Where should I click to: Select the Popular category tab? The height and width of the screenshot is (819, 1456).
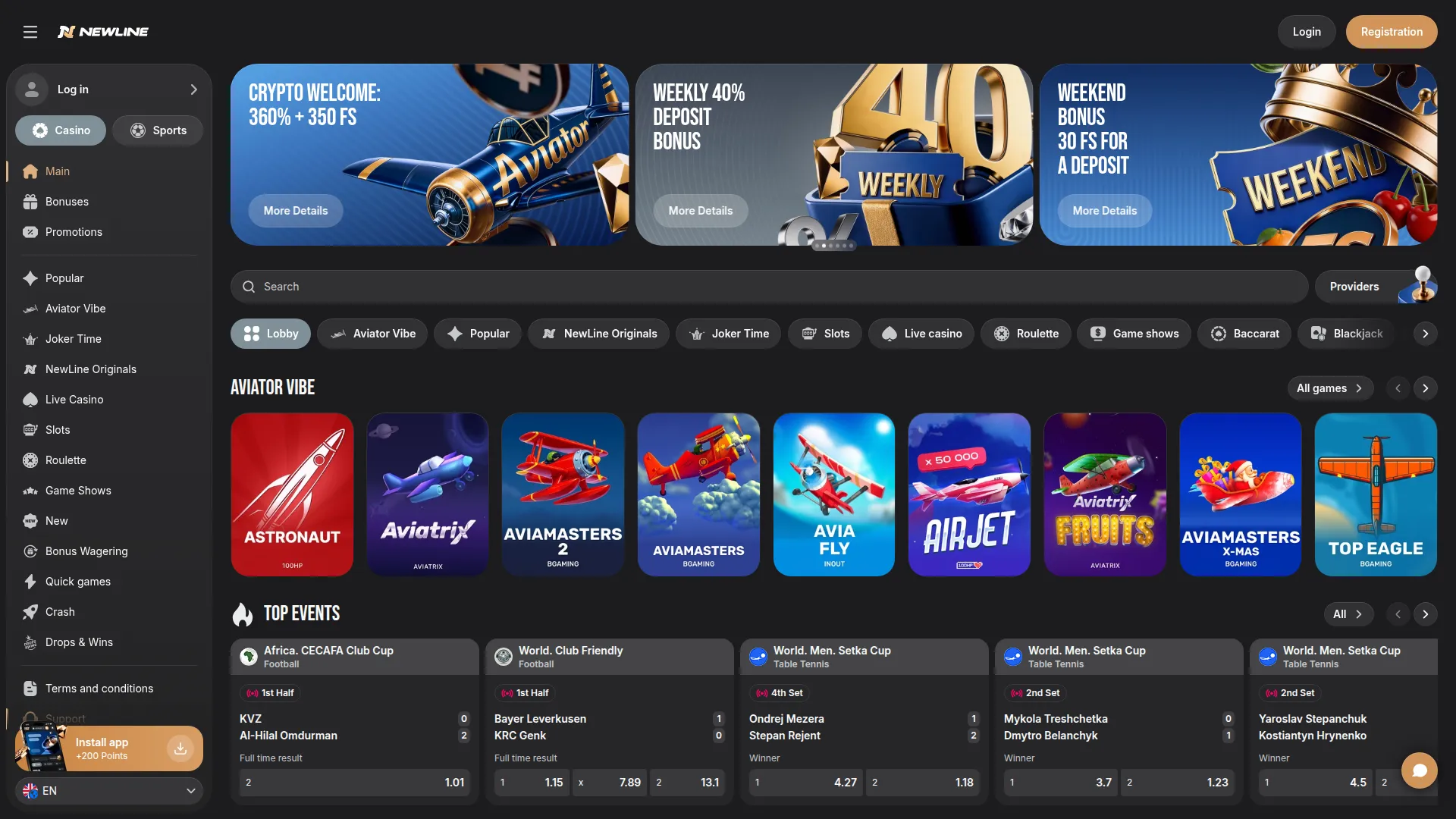pyautogui.click(x=478, y=334)
